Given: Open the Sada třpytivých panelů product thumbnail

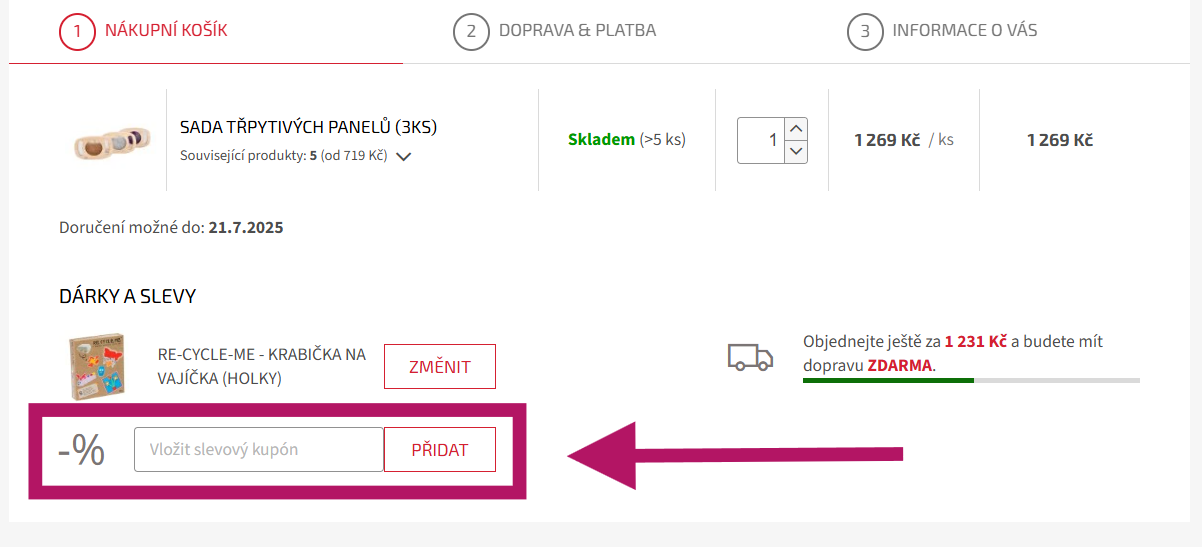Looking at the screenshot, I should click(x=112, y=141).
